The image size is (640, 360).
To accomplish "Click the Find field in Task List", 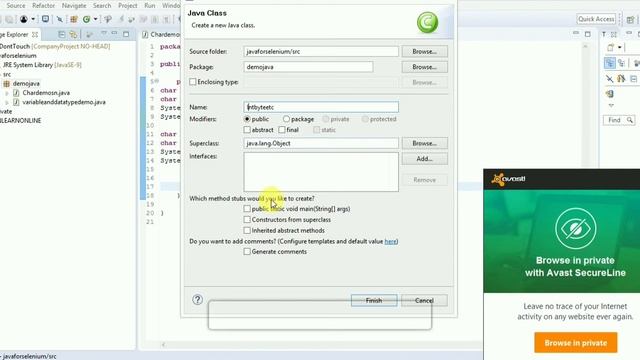I will click(x=619, y=120).
